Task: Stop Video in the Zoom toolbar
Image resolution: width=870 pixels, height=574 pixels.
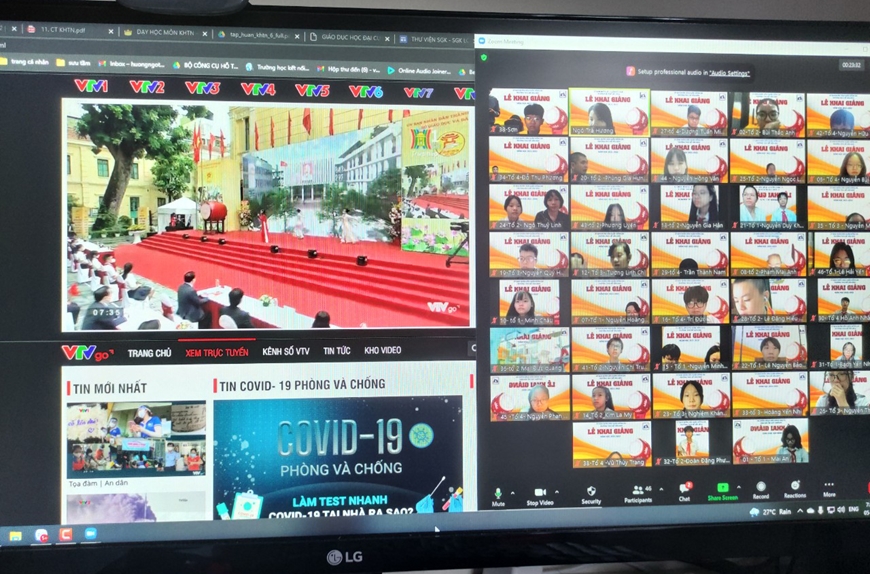Action: 539,496
